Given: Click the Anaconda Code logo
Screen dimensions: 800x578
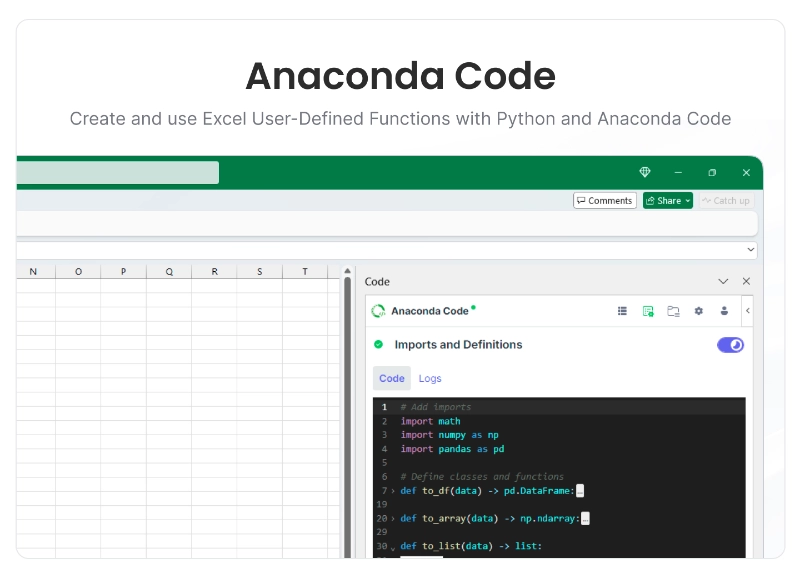Looking at the screenshot, I should (x=378, y=311).
